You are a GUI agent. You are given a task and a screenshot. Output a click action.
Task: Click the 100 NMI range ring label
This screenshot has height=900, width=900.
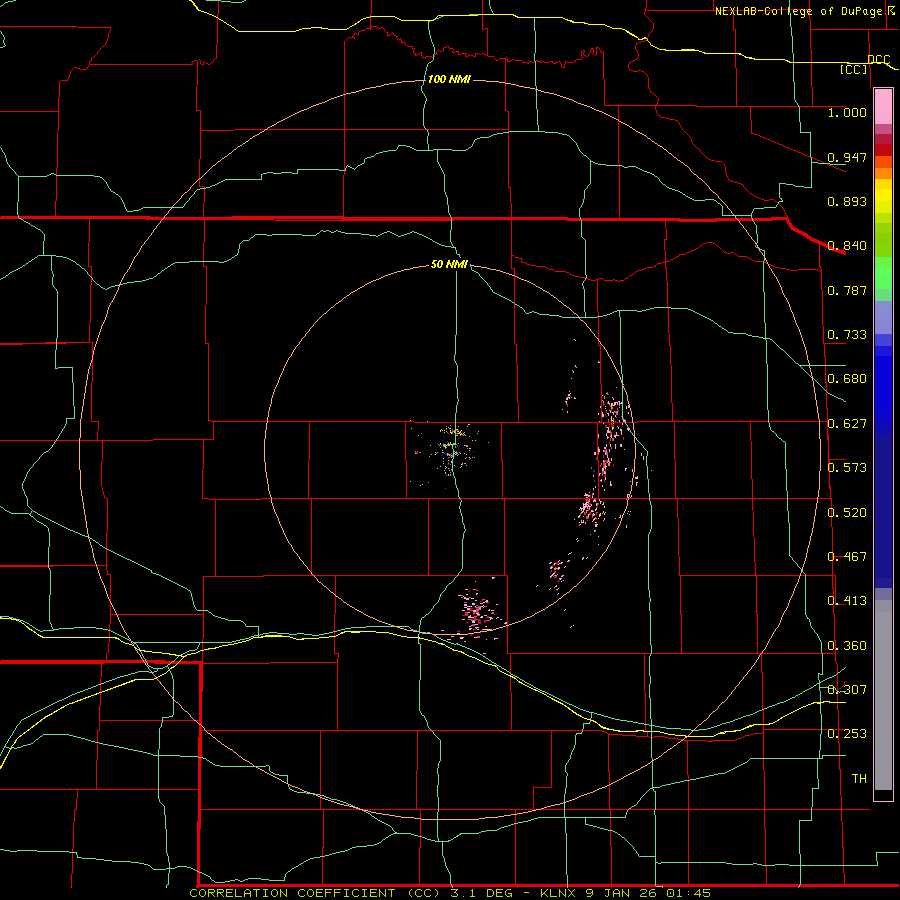click(449, 79)
